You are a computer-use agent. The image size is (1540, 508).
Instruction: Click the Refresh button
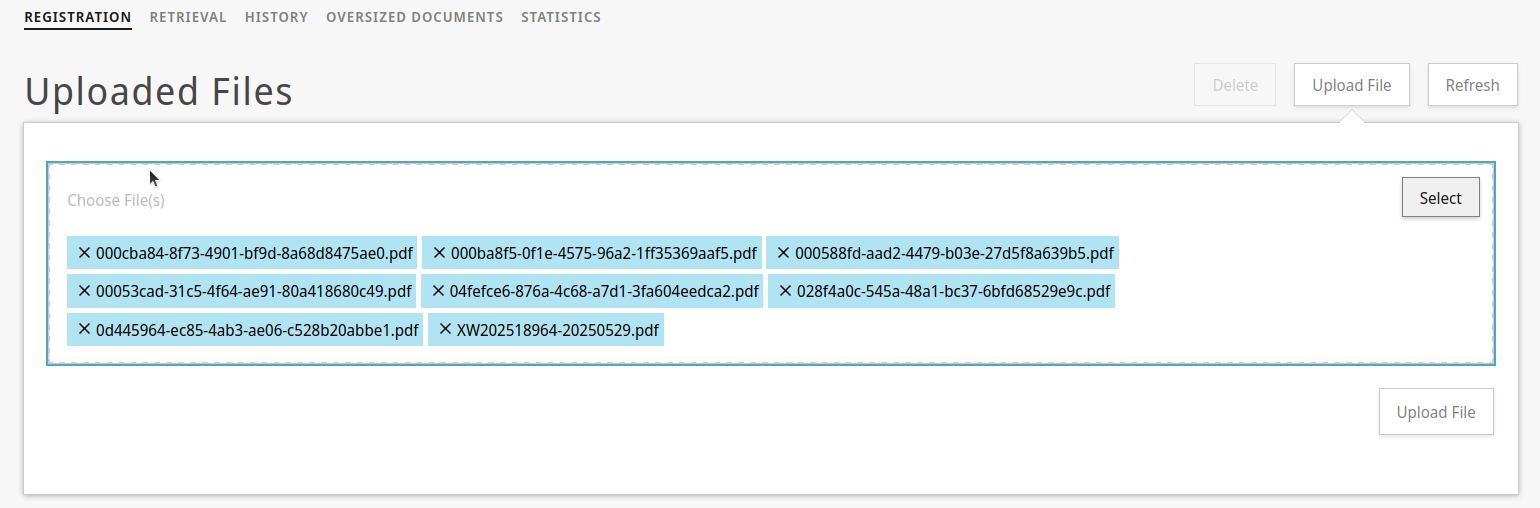pyautogui.click(x=1472, y=85)
